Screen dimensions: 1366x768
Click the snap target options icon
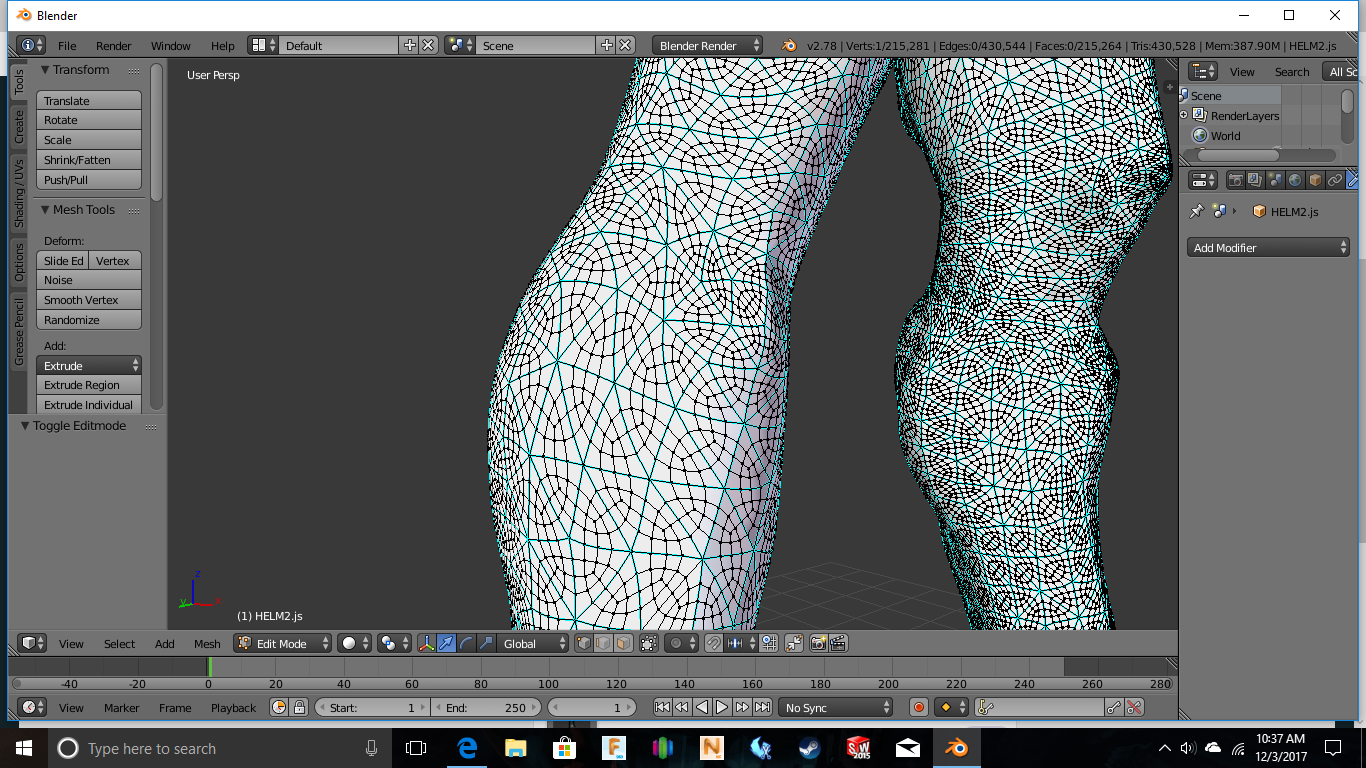pyautogui.click(x=768, y=643)
